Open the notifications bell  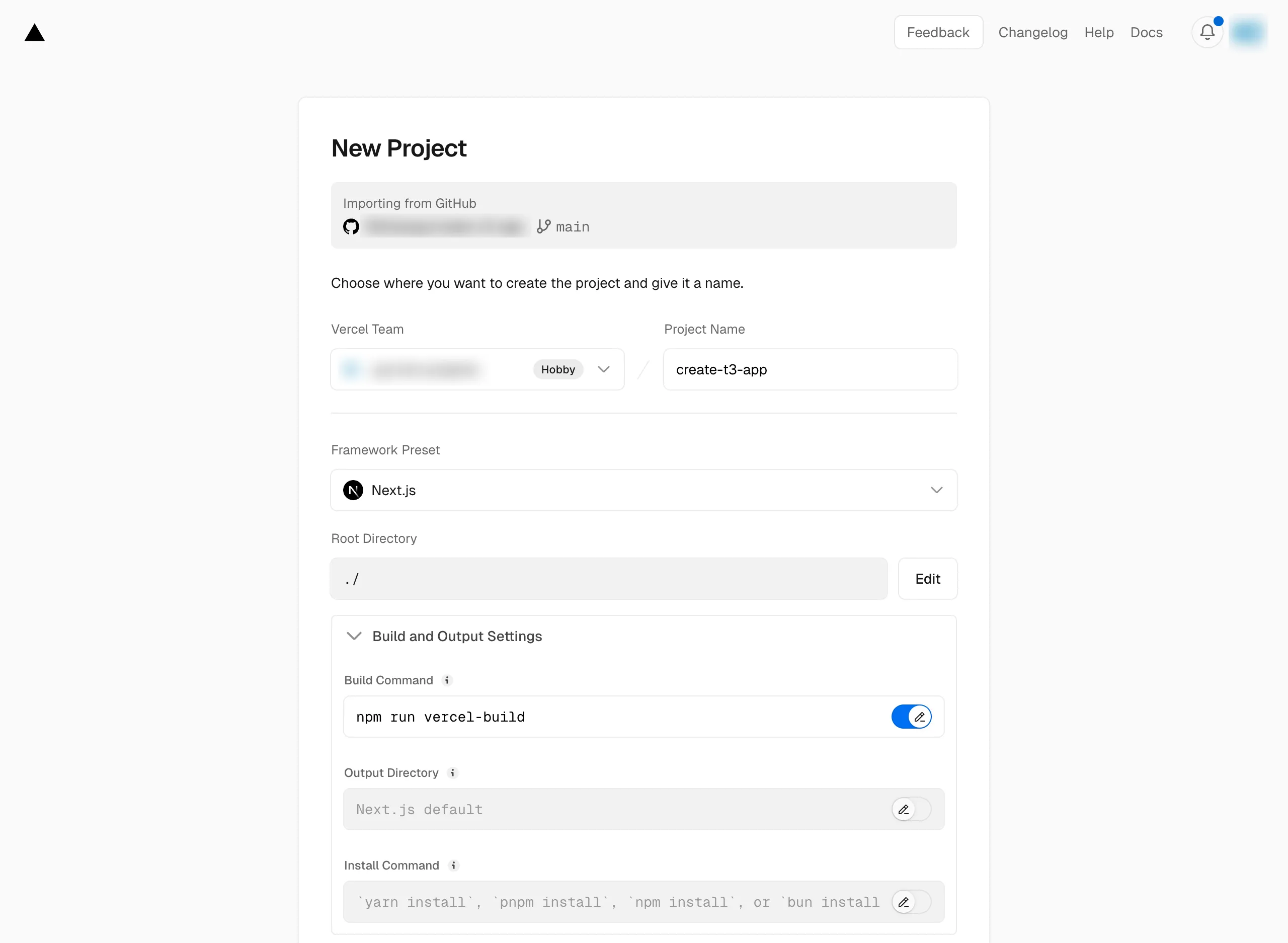[x=1207, y=33]
